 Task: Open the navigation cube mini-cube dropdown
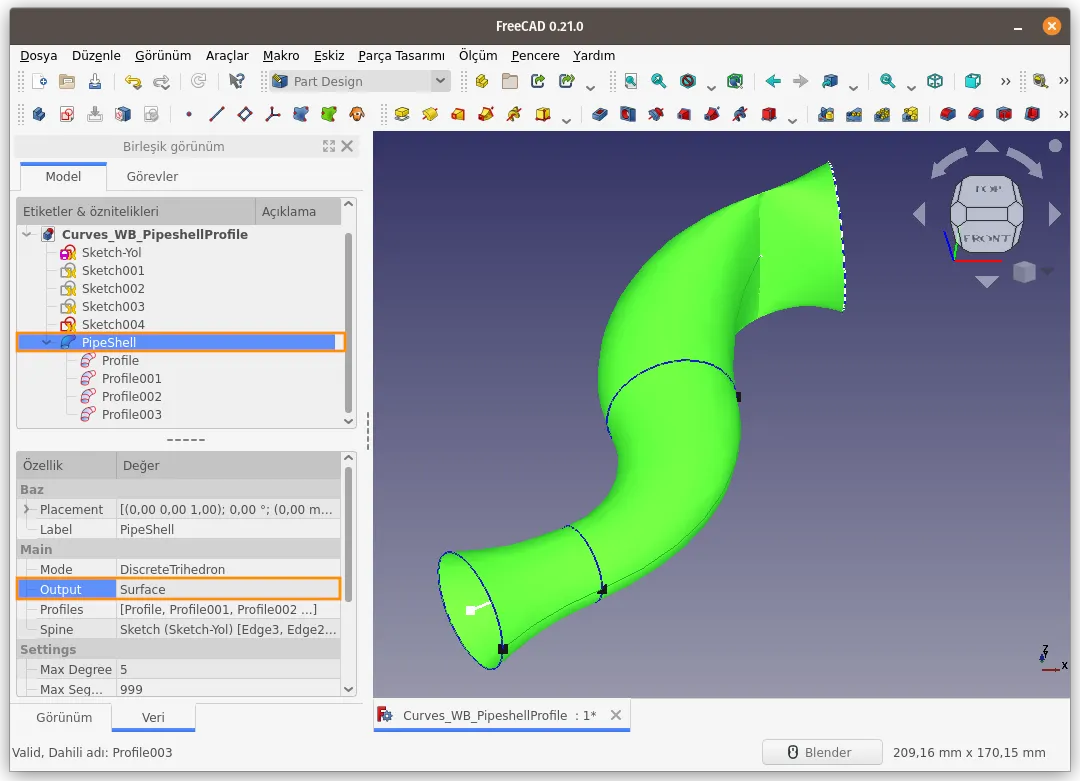pyautogui.click(x=1048, y=271)
